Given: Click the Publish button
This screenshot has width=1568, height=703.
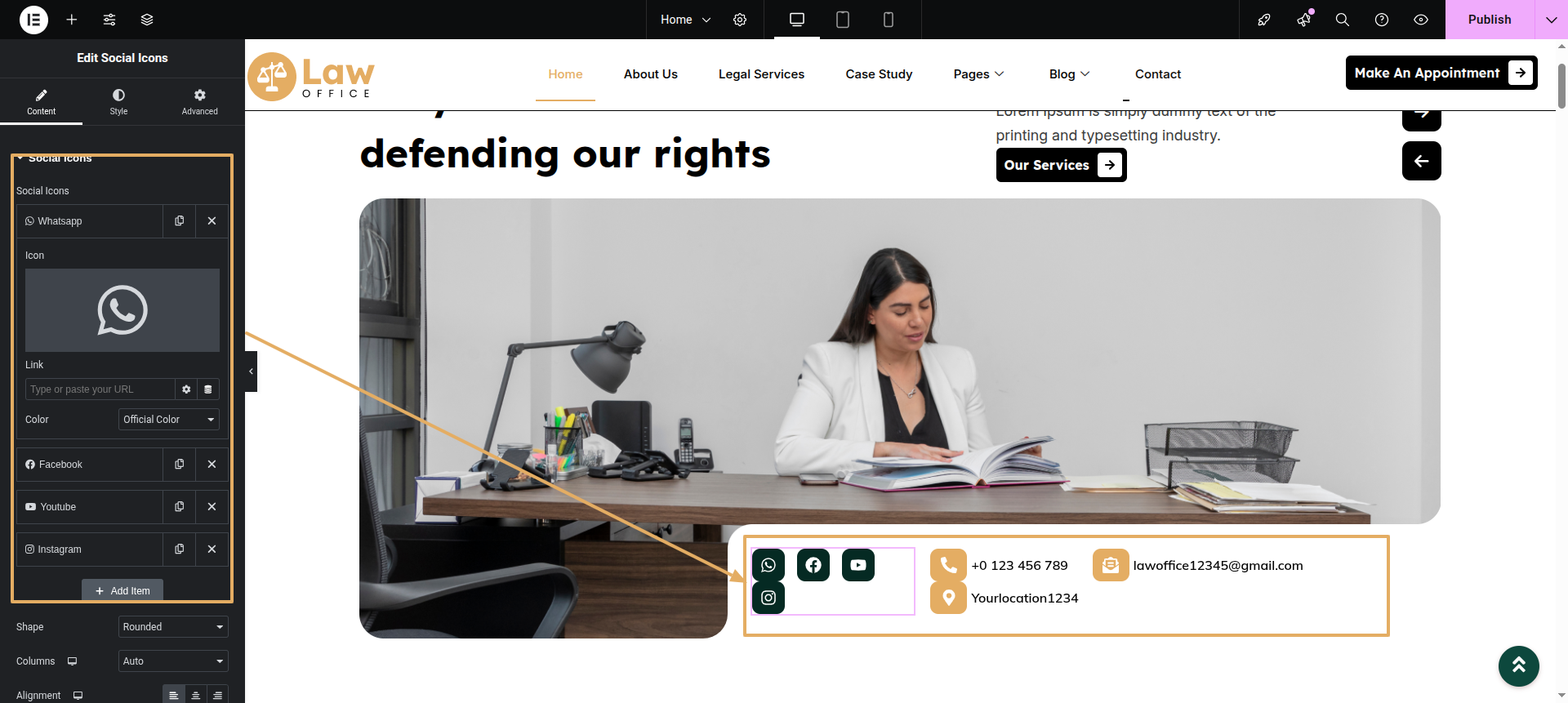Looking at the screenshot, I should point(1490,20).
